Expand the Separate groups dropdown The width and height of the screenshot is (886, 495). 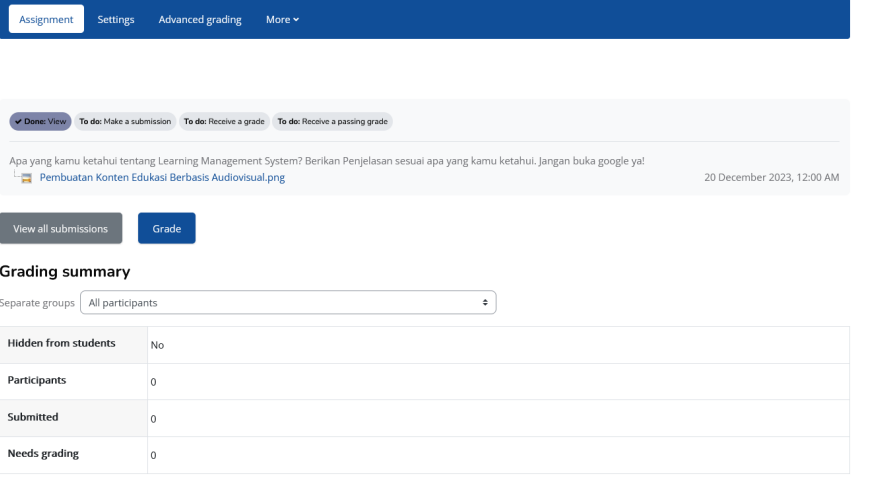coord(288,302)
